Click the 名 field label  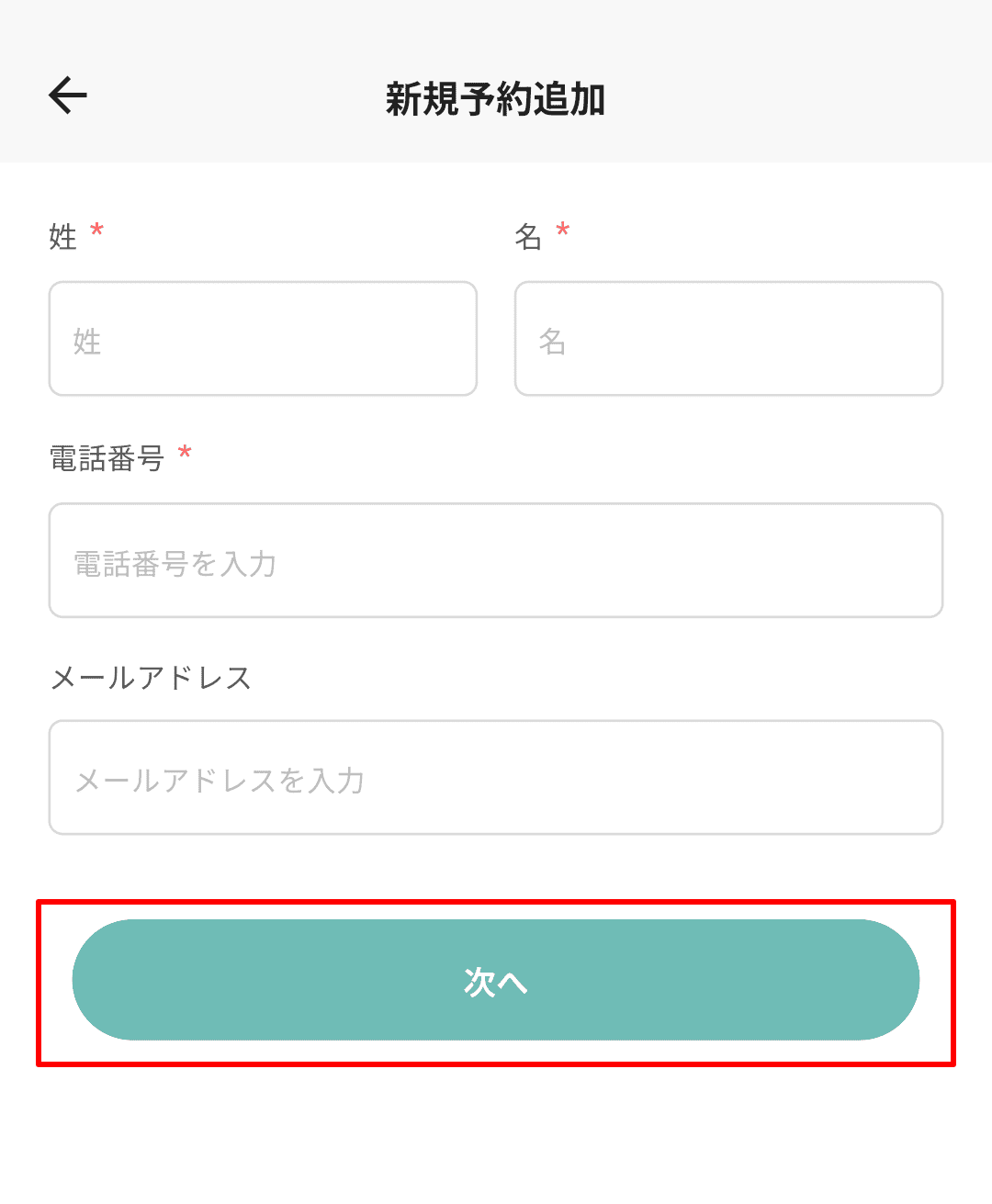click(x=528, y=237)
